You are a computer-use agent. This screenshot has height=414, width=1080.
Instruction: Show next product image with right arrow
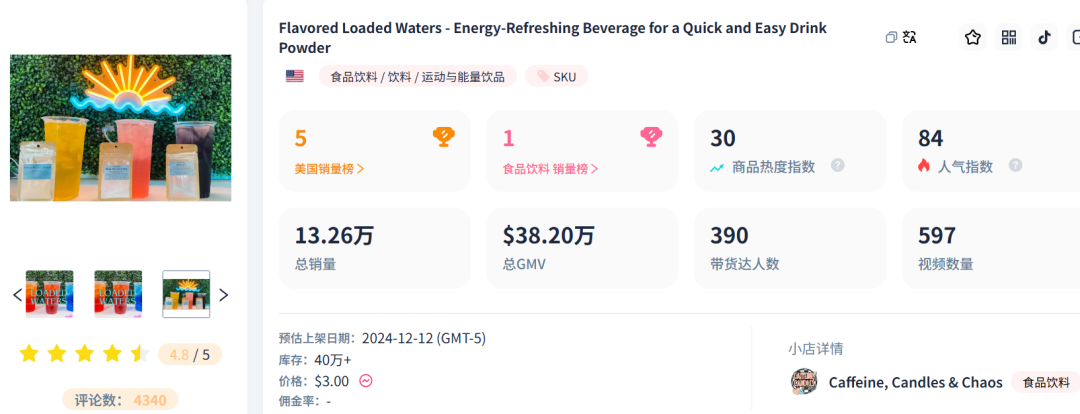[x=223, y=295]
